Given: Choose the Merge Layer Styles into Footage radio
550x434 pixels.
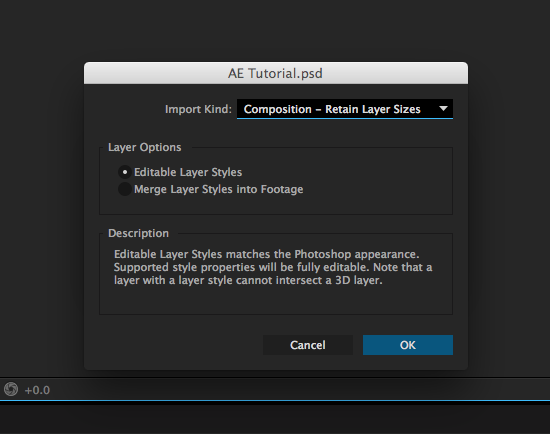Looking at the screenshot, I should pos(125,189).
